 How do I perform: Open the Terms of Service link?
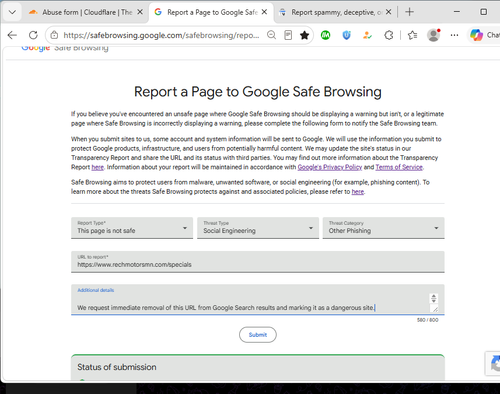pos(399,167)
